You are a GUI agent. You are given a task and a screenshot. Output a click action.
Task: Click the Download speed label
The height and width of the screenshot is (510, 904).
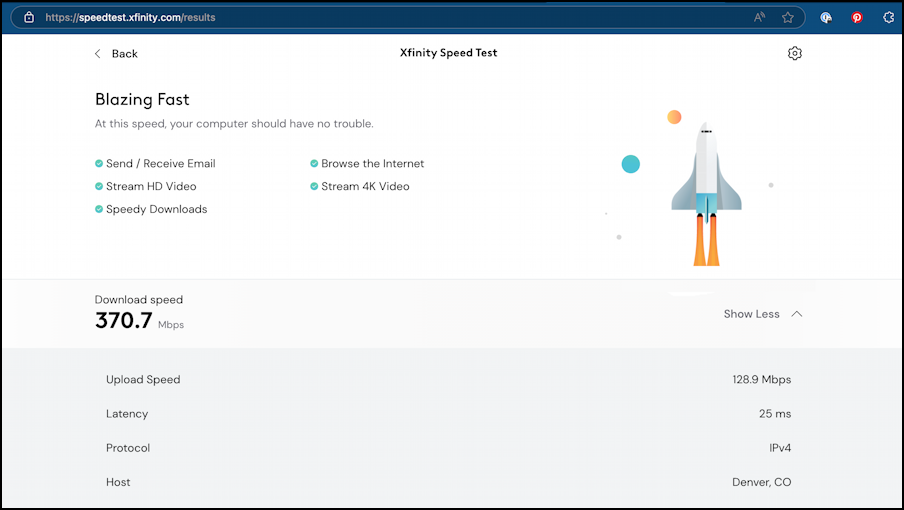click(138, 300)
